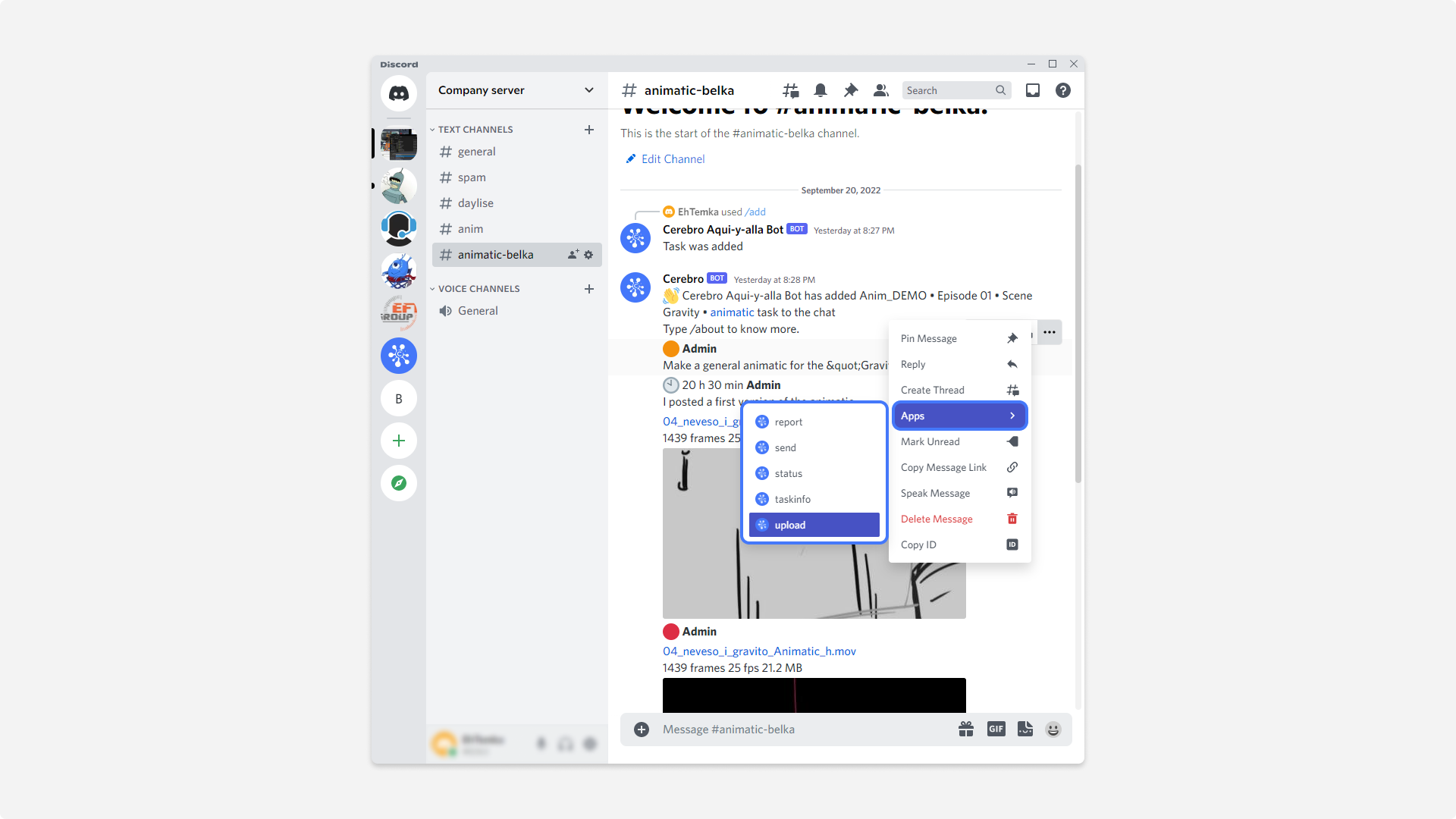Click the send app icon

click(762, 447)
